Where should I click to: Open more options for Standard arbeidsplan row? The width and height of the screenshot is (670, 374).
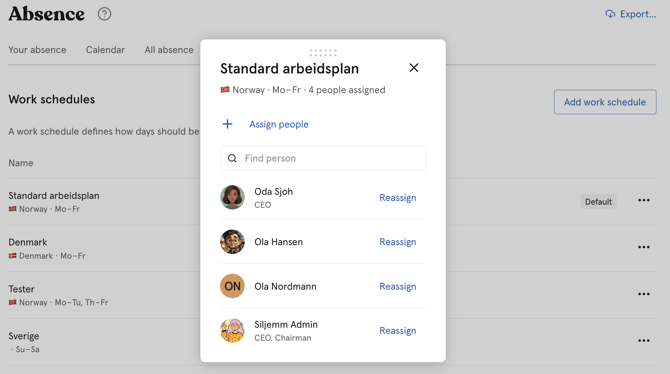644,200
